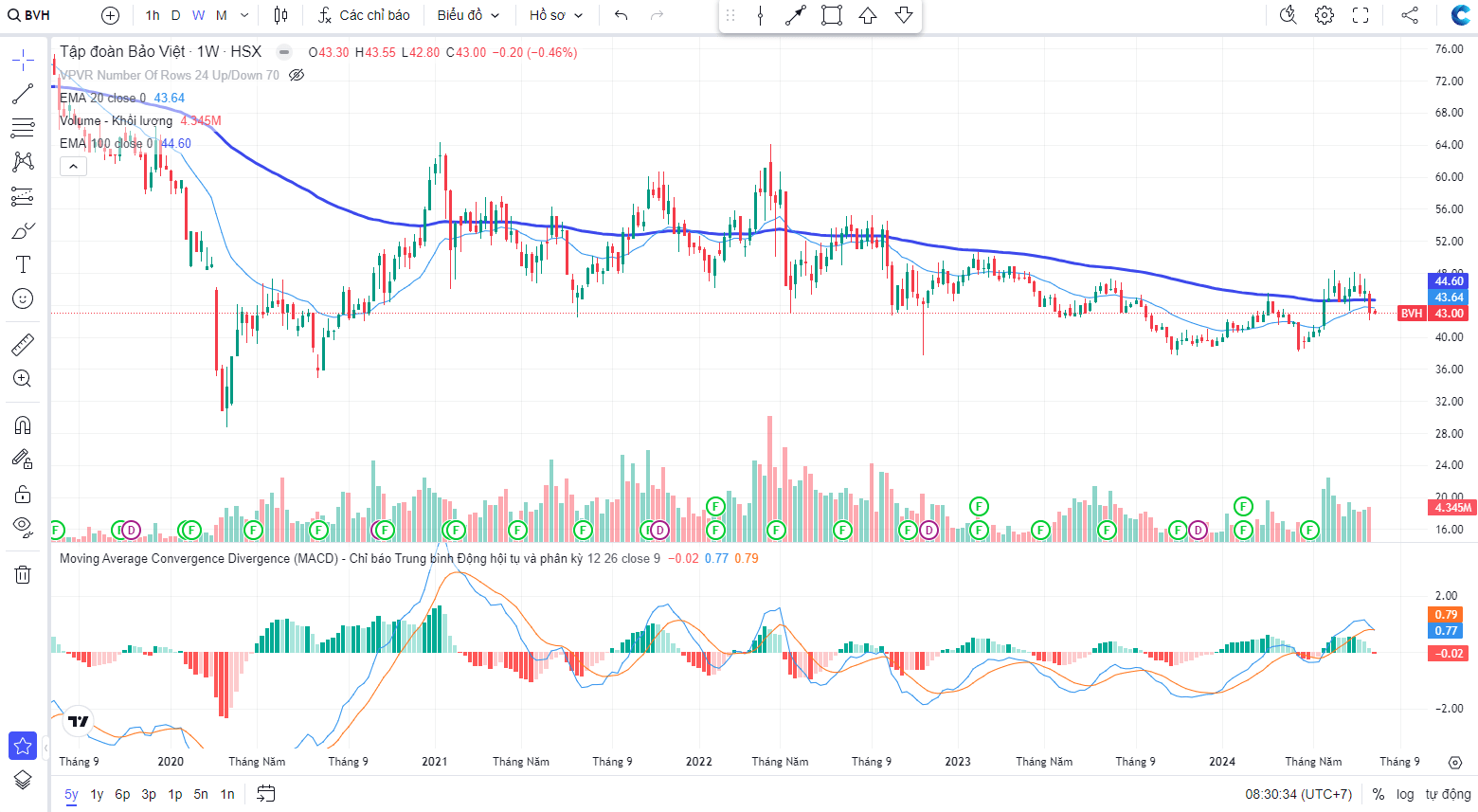Click the grey minus badge beside HSX
This screenshot has width=1478, height=812.
pyautogui.click(x=283, y=52)
